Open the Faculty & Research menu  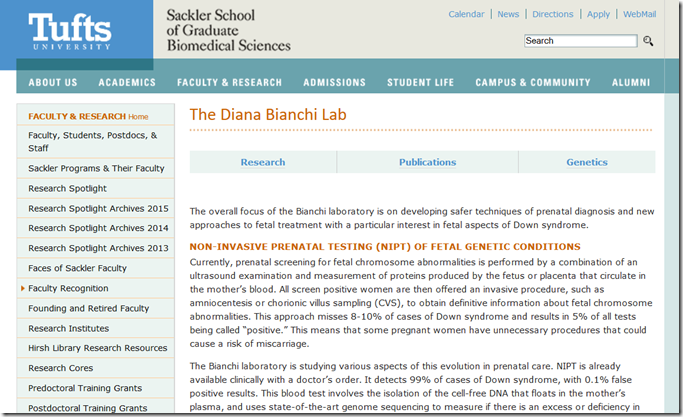point(229,82)
